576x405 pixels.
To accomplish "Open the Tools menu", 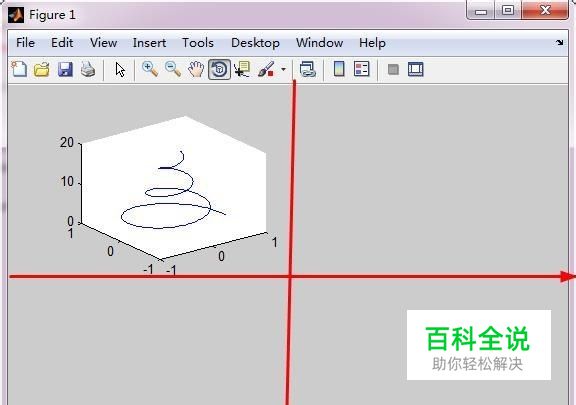I will [x=198, y=43].
